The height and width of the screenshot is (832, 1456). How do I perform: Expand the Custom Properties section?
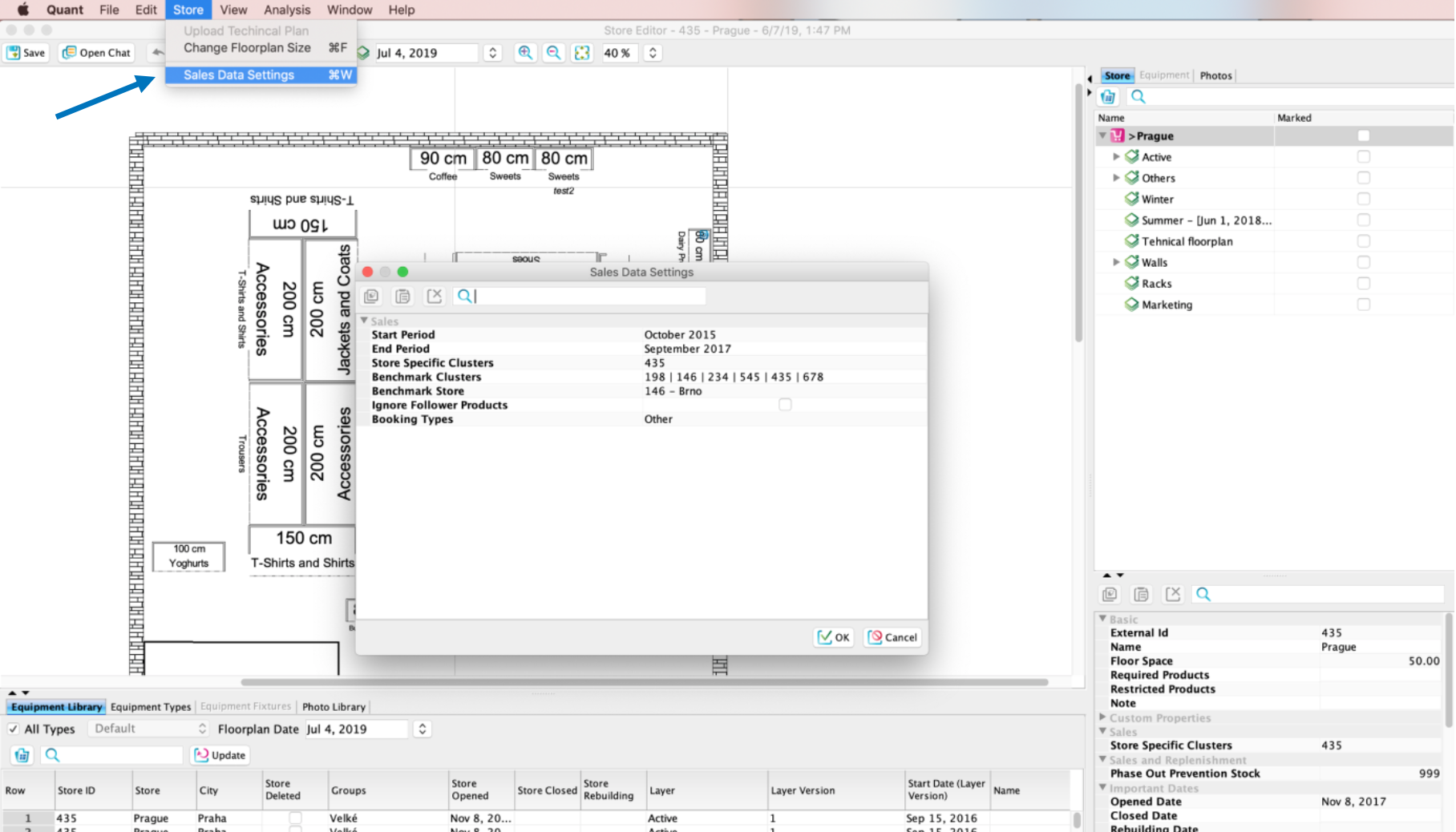[x=1103, y=717]
